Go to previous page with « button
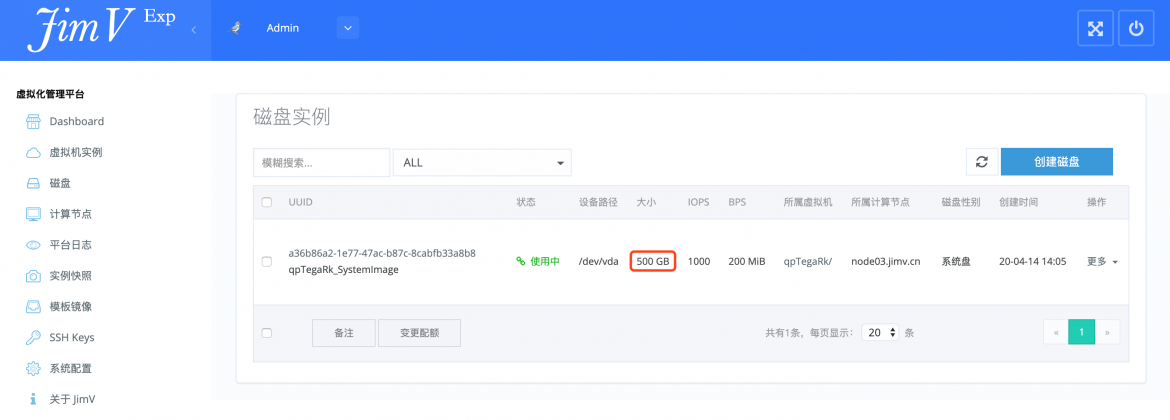1170x420 pixels. [1056, 333]
